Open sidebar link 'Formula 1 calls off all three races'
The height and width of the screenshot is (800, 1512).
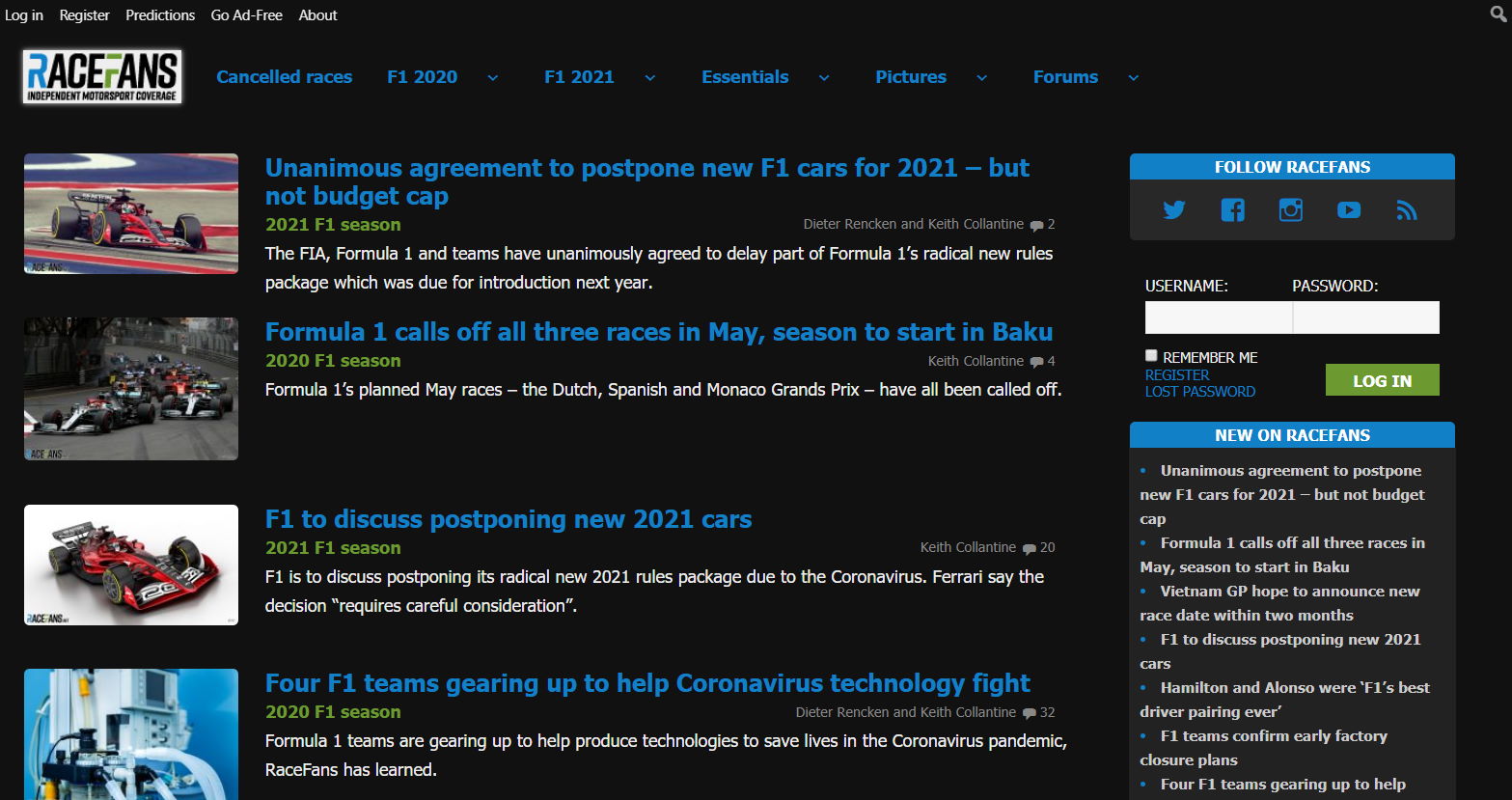pyautogui.click(x=1282, y=555)
